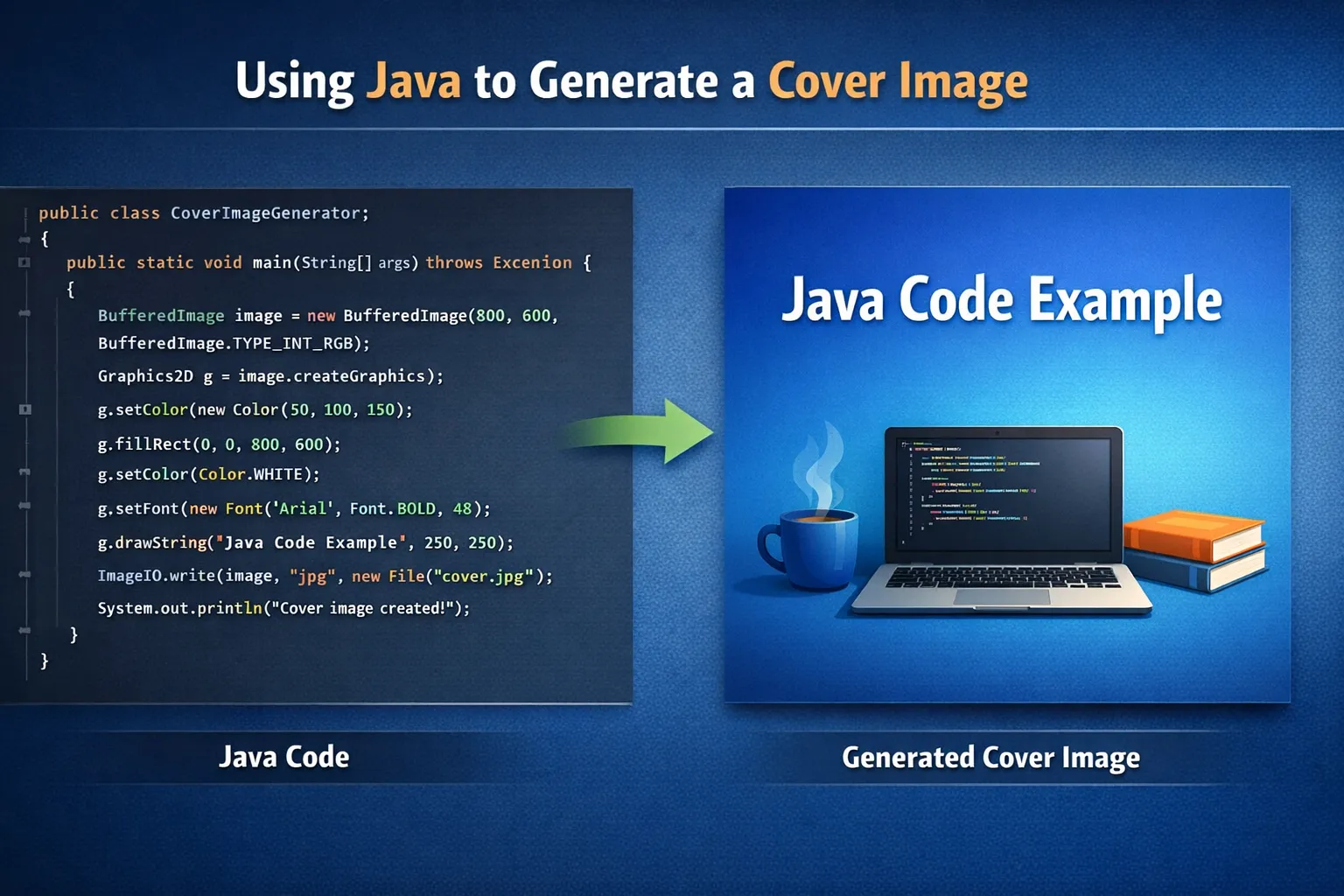Click the System.out.println line in the code

click(x=283, y=608)
